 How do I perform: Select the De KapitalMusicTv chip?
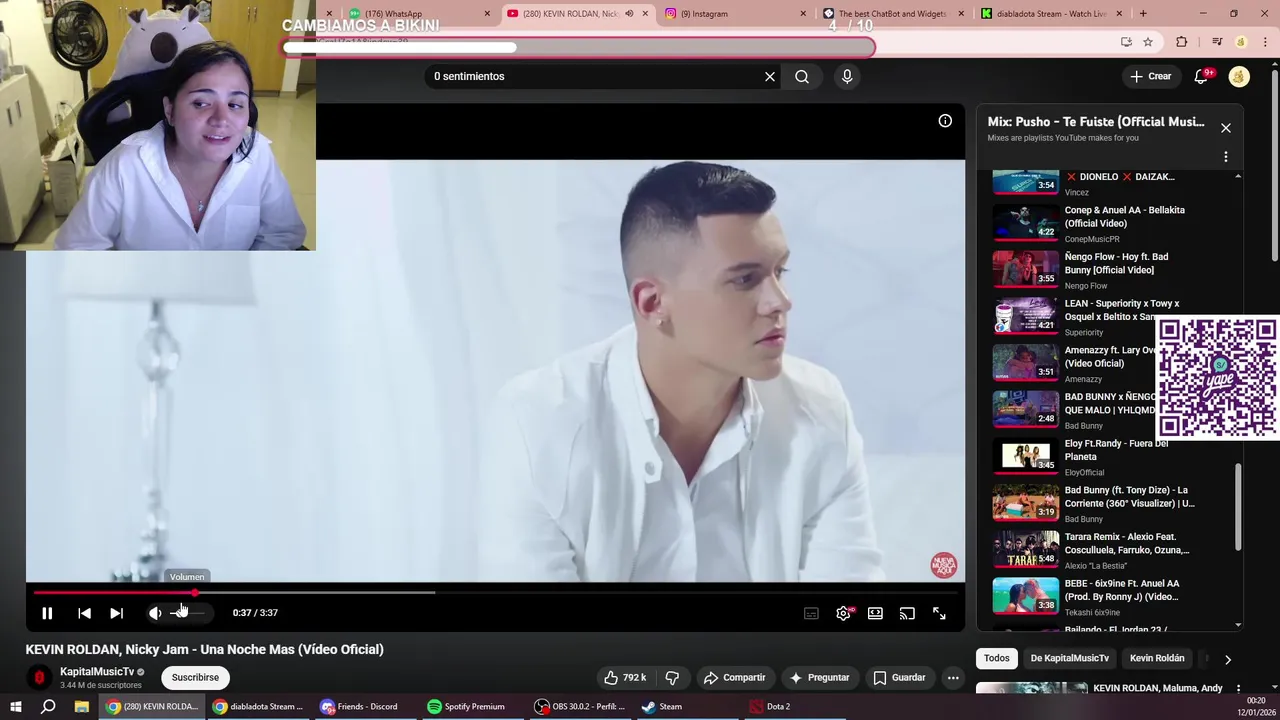pyautogui.click(x=1069, y=658)
